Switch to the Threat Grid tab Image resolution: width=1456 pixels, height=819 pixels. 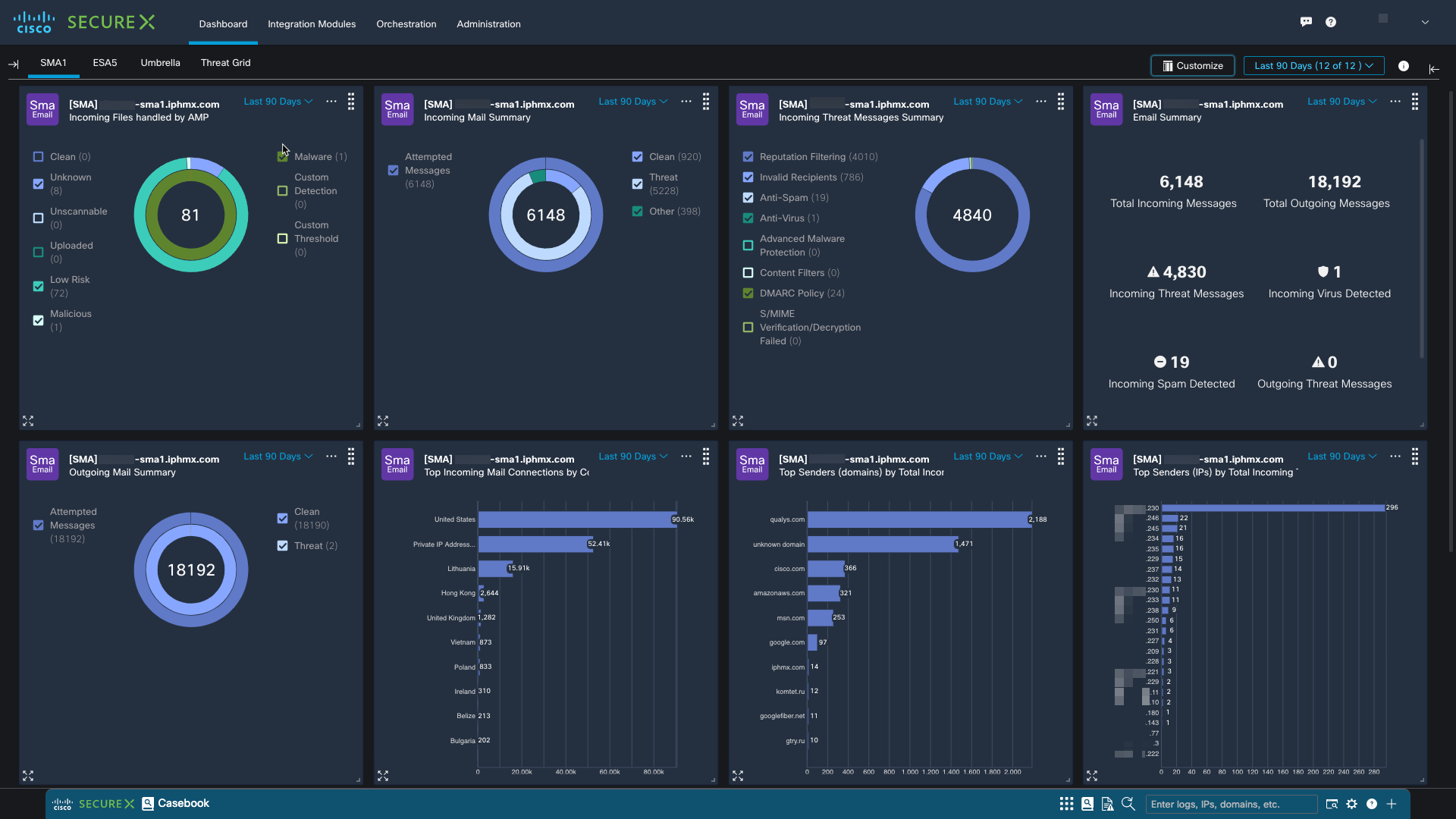click(x=225, y=63)
